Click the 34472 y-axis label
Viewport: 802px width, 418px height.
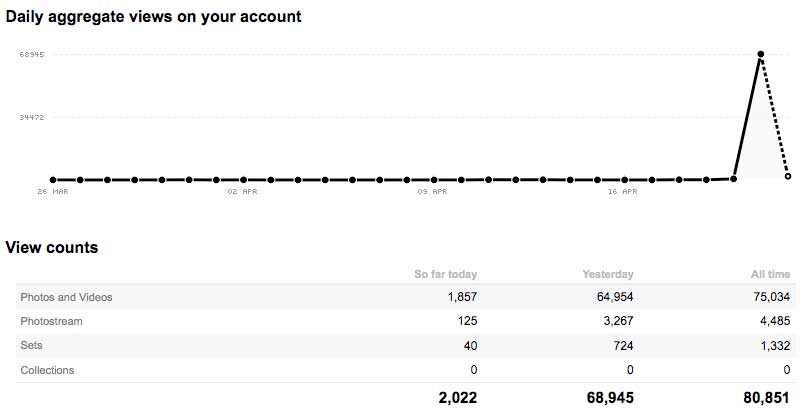click(x=31, y=117)
